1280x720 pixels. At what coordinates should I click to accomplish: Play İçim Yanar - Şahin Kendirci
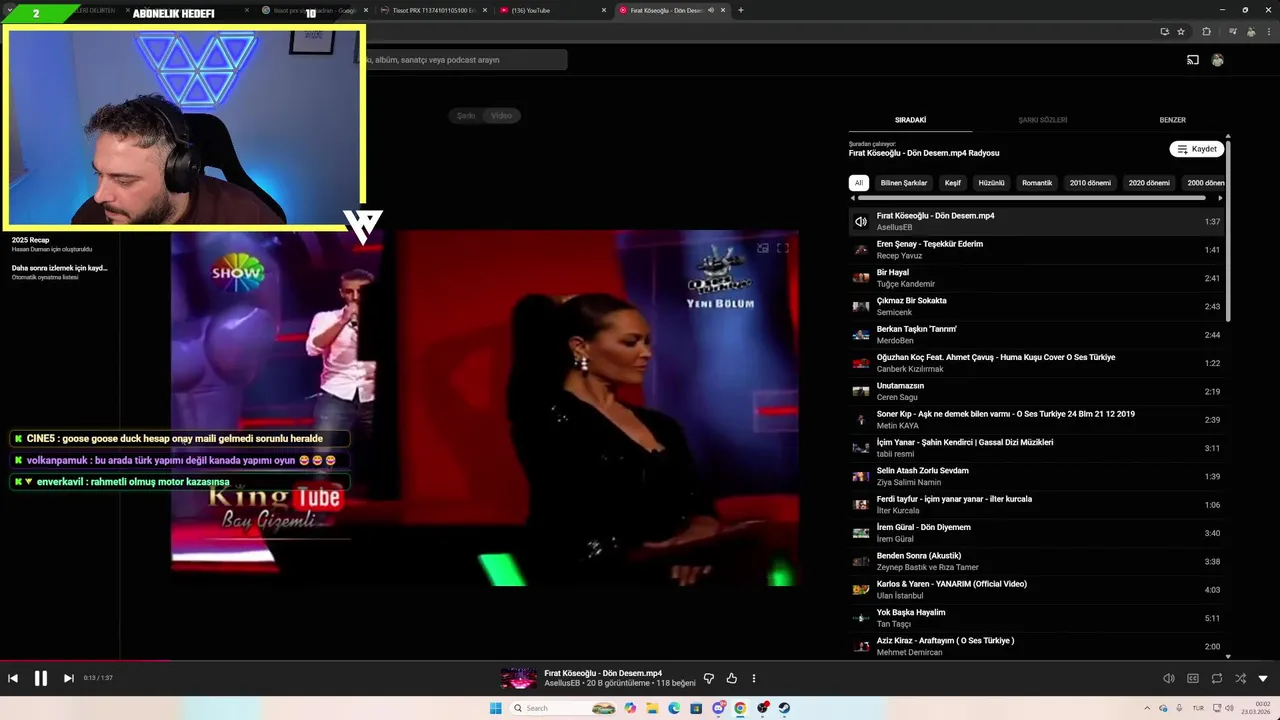click(1036, 448)
